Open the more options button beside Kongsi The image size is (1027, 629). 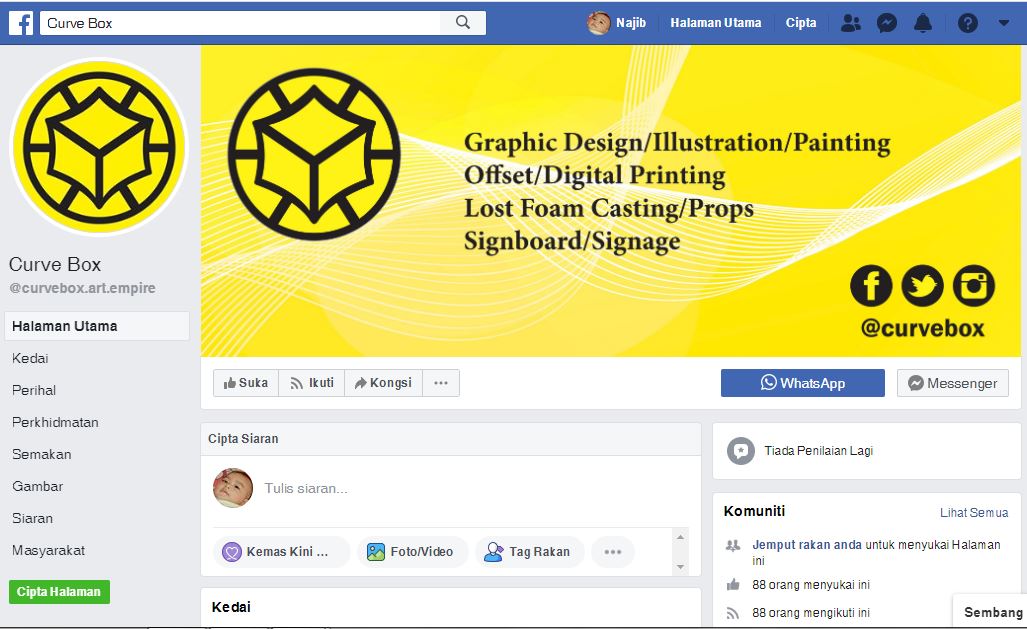pos(441,383)
